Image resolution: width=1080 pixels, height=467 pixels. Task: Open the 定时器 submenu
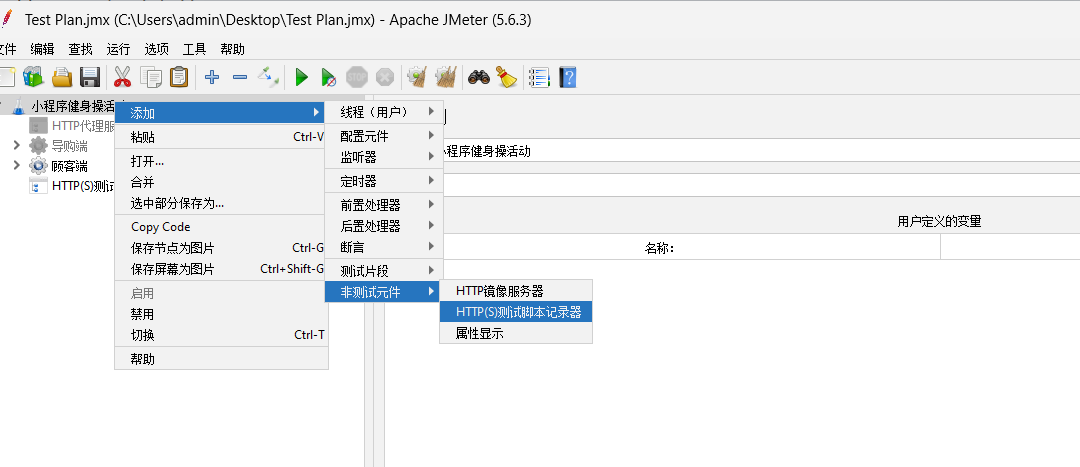(384, 181)
